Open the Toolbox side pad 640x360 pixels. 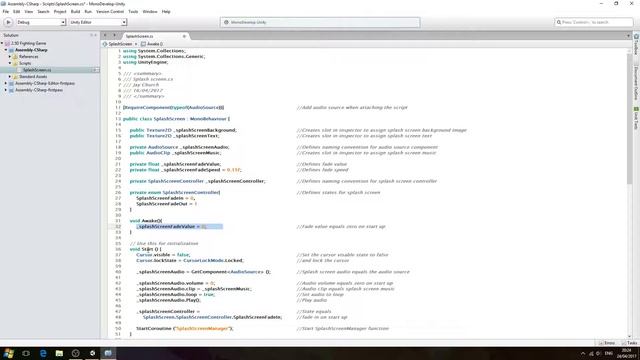click(x=636, y=44)
